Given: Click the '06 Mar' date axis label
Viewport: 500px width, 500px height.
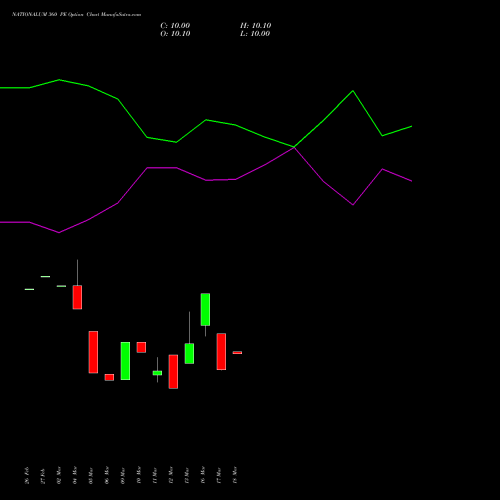Looking at the screenshot, I should (x=107, y=475).
